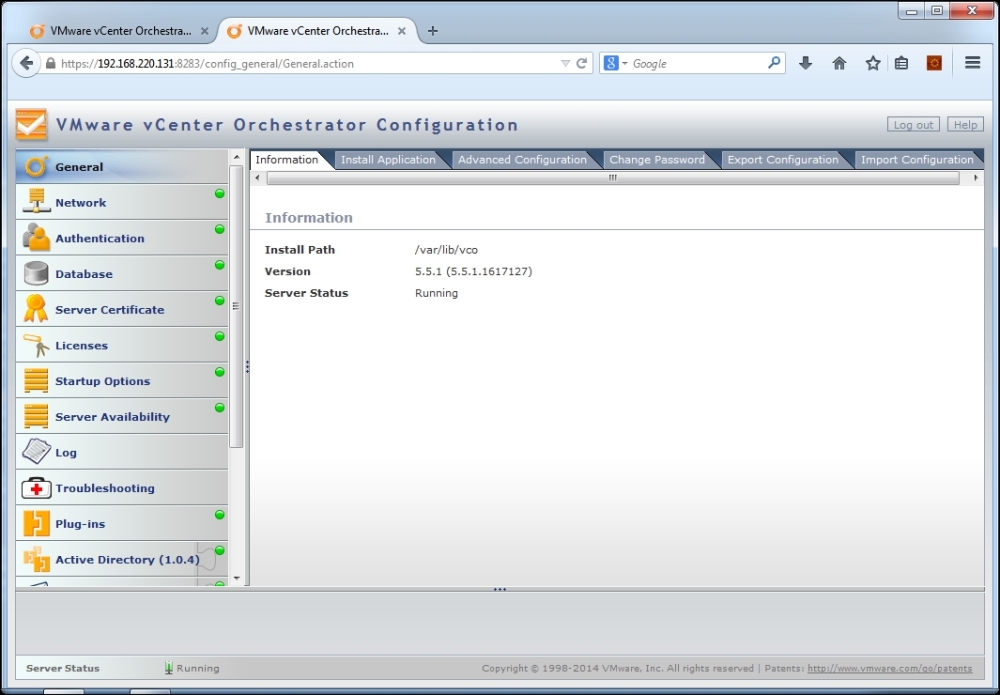Screen dimensions: 1000x695
Task: Click the Google search input field
Action: coord(698,63)
